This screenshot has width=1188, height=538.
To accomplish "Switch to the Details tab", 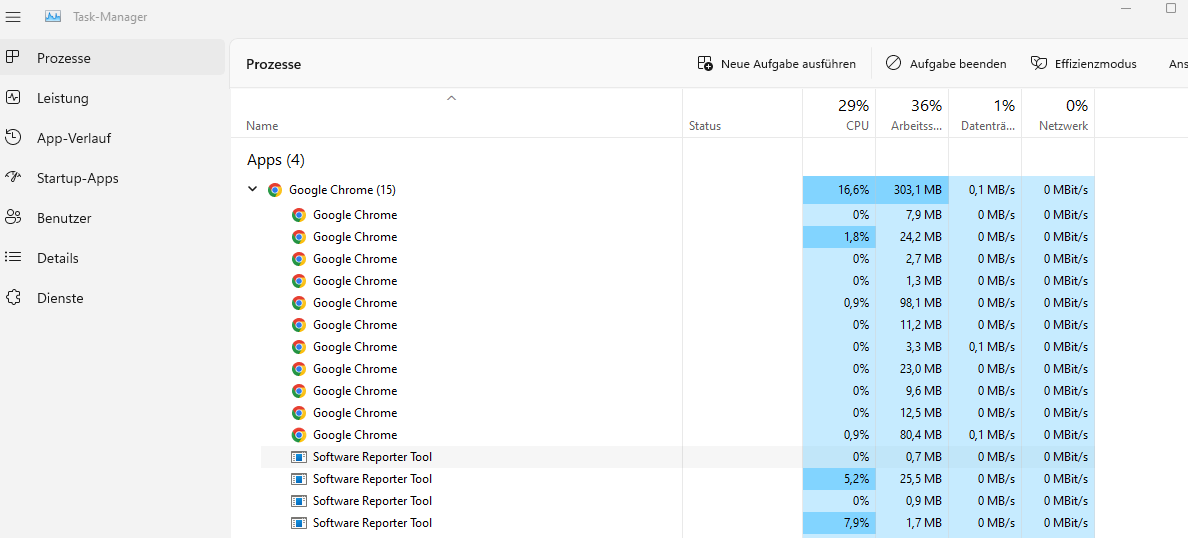I will (57, 258).
